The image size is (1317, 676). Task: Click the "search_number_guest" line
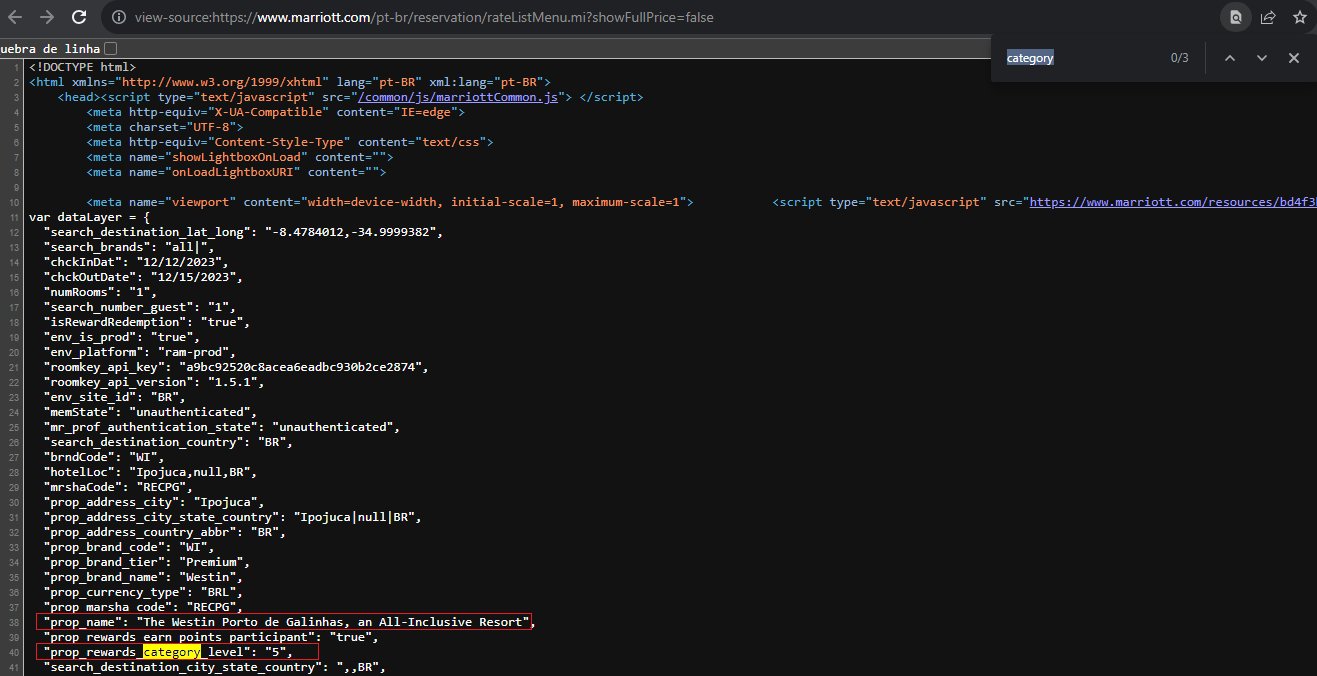coord(140,307)
